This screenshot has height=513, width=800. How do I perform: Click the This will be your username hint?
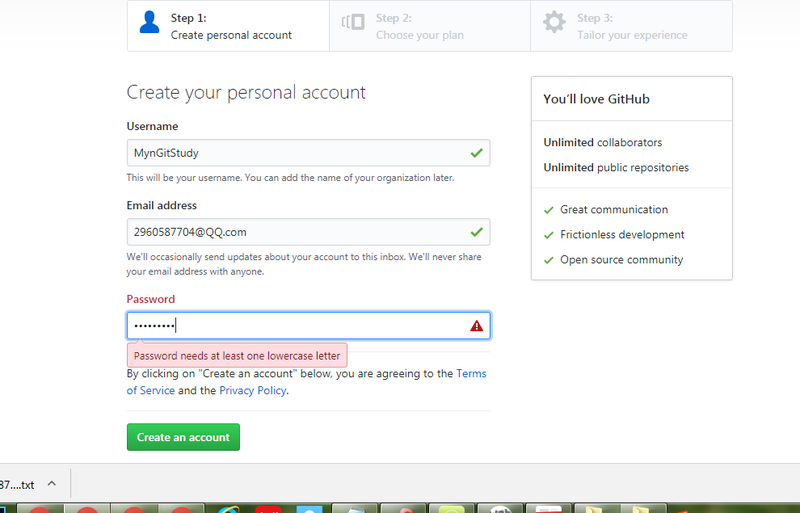click(x=290, y=178)
